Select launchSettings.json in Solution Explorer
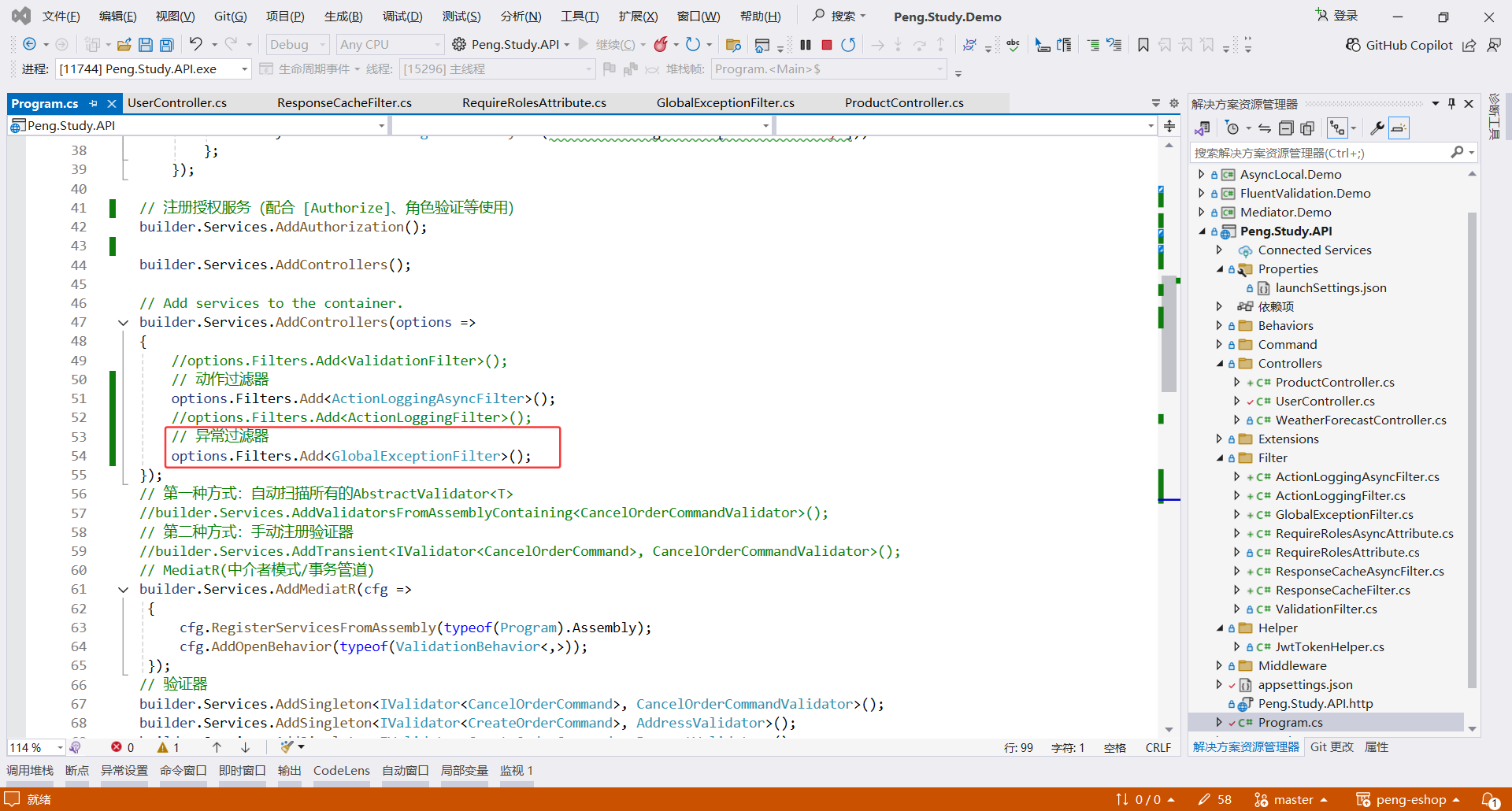Viewport: 1512px width, 811px height. (1331, 288)
